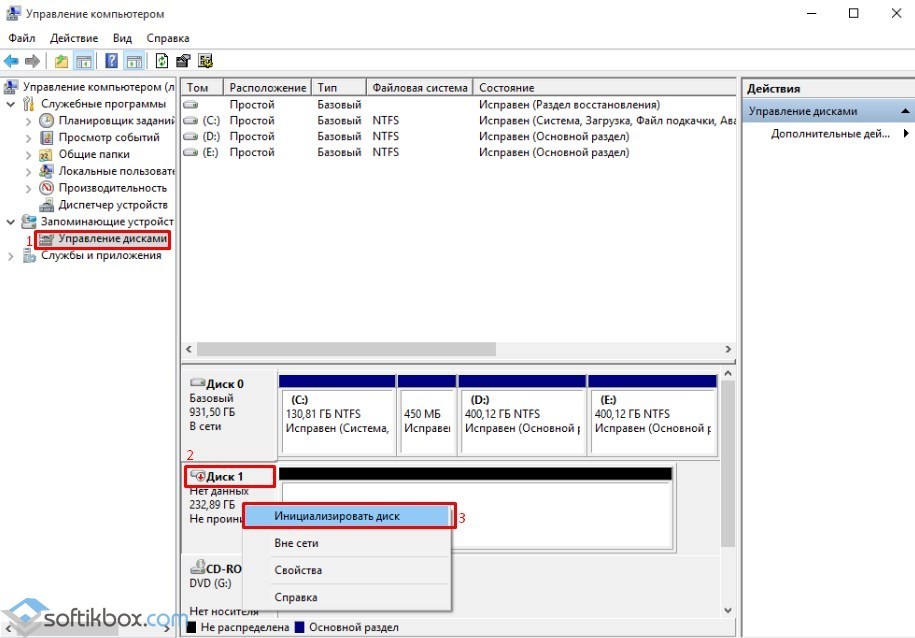Open Диспетчер устройств in the tree
Image resolution: width=915 pixels, height=638 pixels.
[112, 205]
